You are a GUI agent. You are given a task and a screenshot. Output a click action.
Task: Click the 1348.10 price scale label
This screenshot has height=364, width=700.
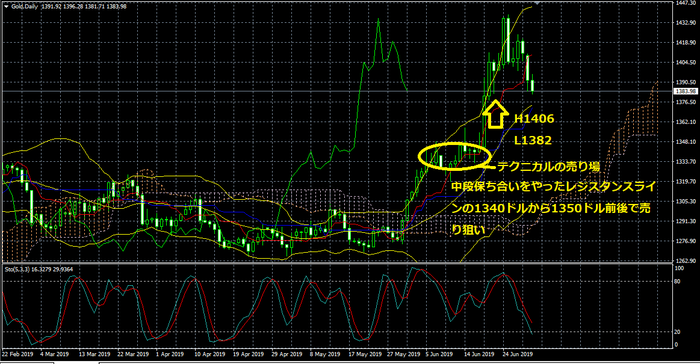coord(686,142)
